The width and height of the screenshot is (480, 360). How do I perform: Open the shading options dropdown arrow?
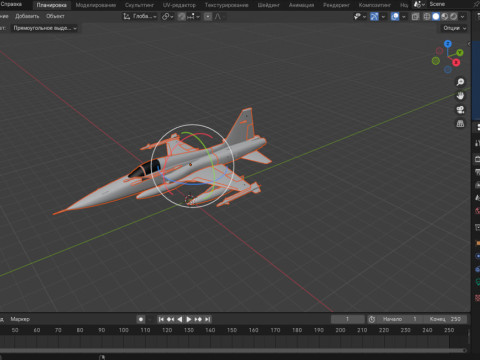(462, 16)
